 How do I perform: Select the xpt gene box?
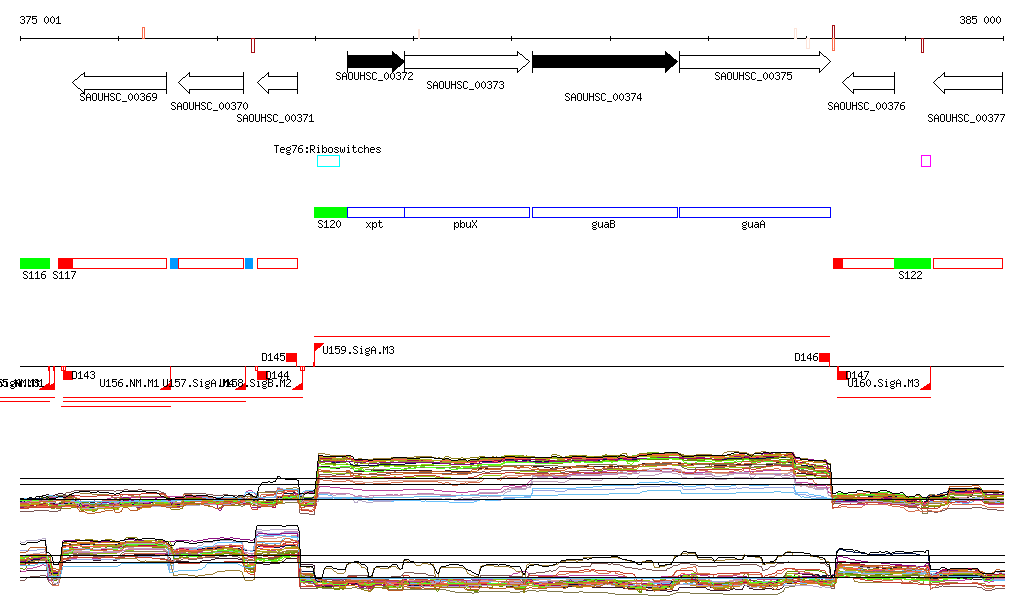pyautogui.click(x=376, y=212)
